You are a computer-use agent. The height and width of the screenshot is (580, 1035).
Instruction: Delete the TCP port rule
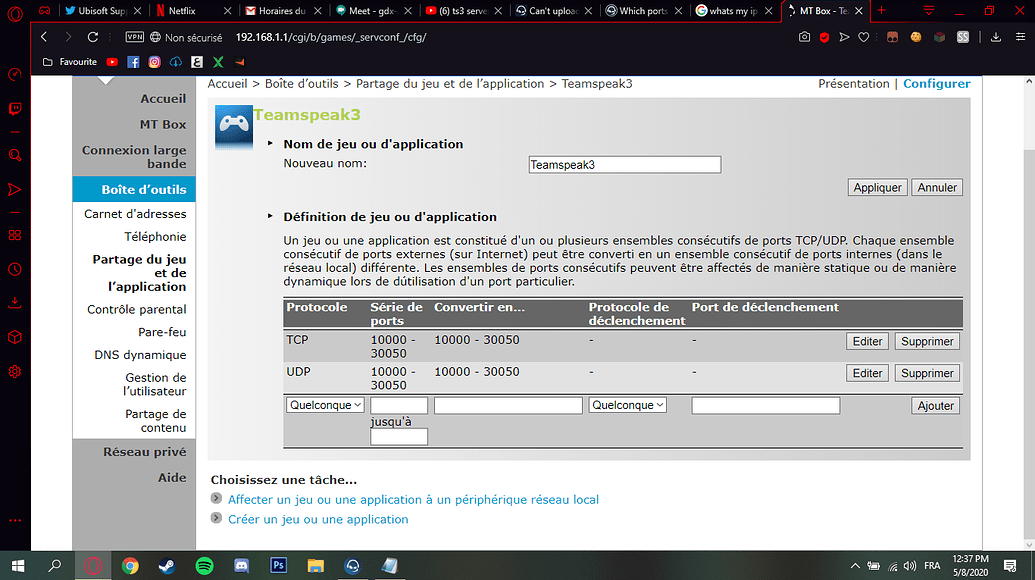point(927,341)
